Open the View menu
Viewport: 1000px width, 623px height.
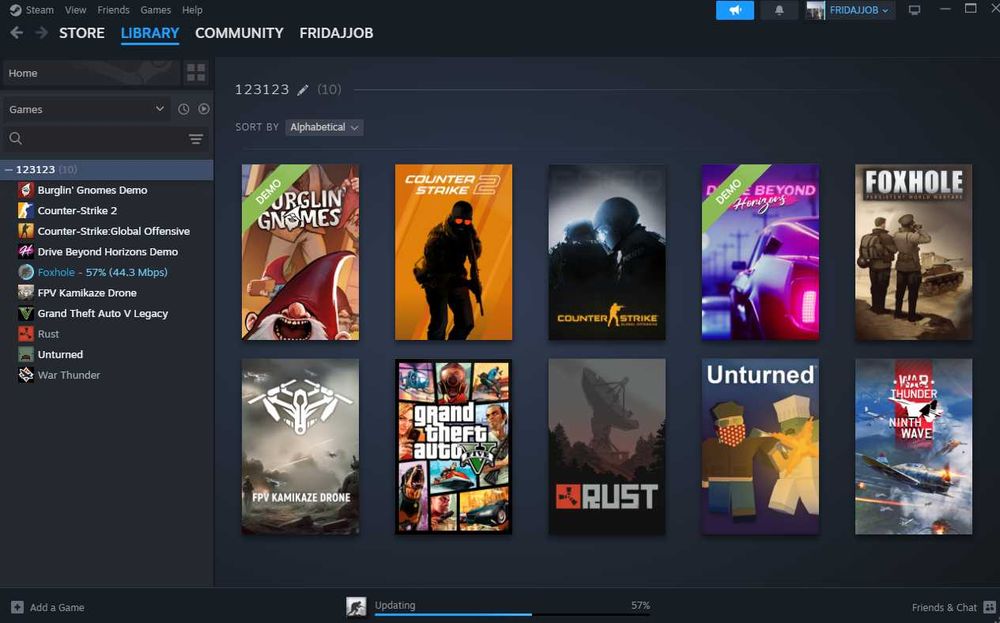coord(75,10)
